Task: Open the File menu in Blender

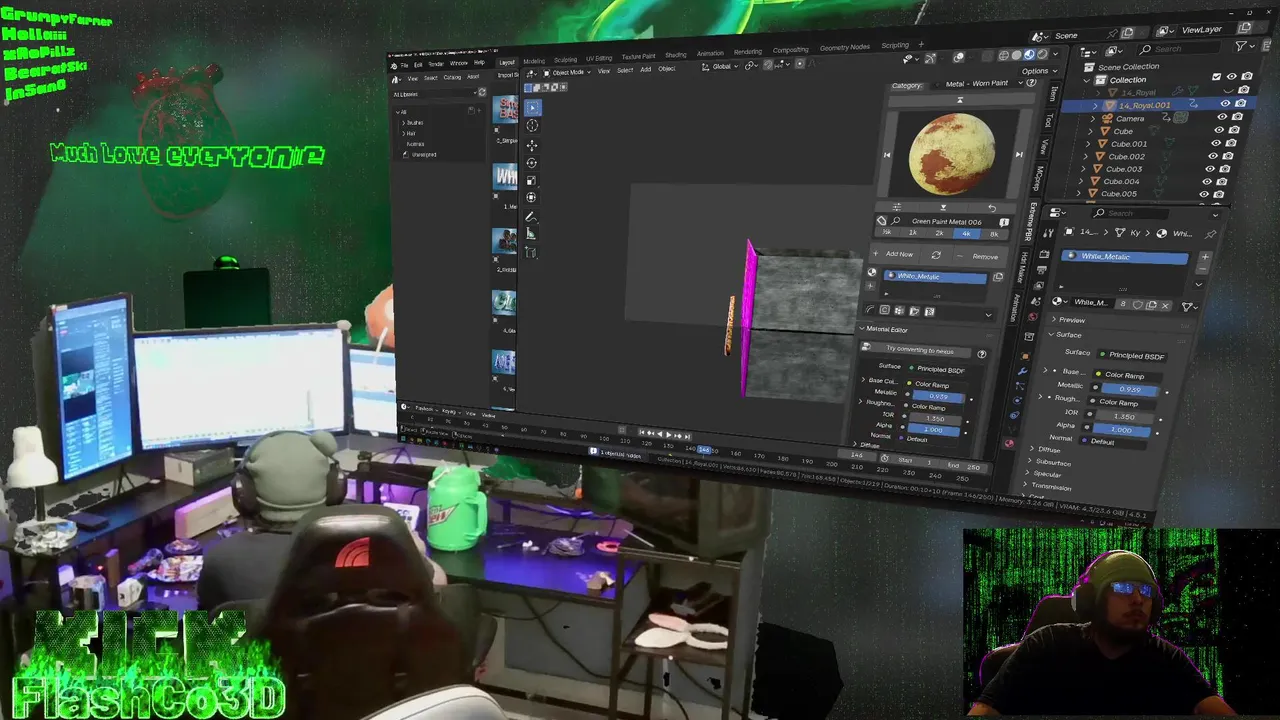Action: coord(405,65)
